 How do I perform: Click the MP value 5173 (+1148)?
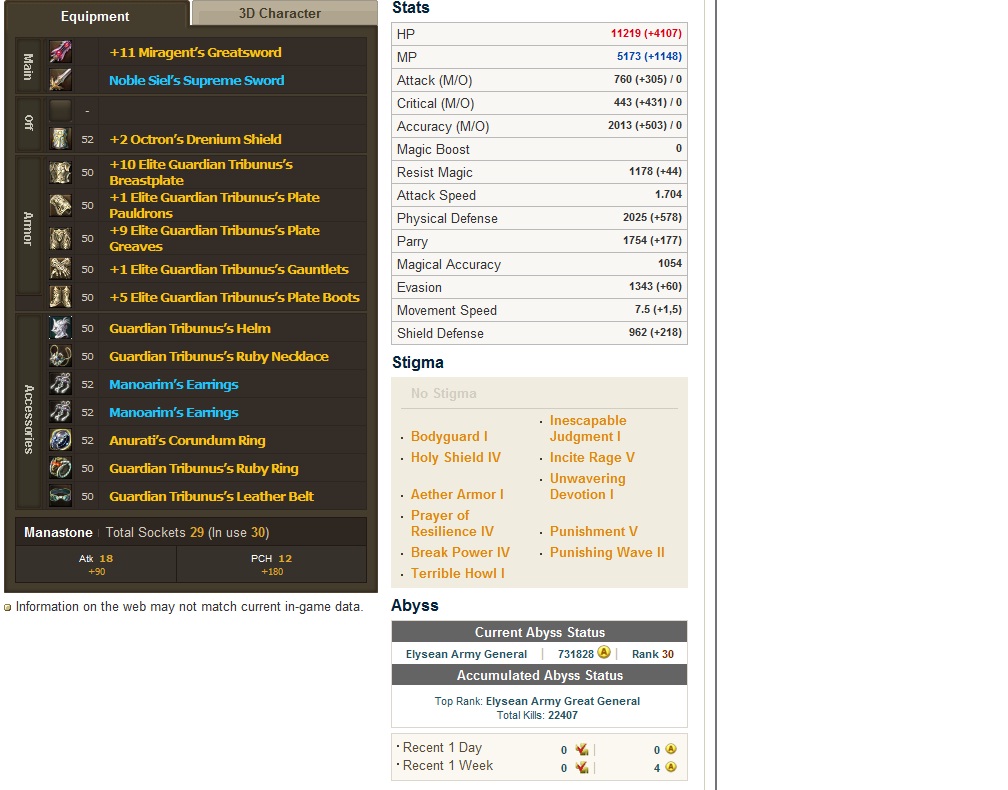tap(649, 57)
